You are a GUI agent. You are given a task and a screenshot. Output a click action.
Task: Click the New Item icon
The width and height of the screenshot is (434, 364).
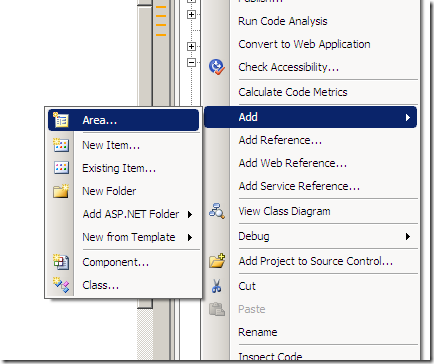[61, 145]
